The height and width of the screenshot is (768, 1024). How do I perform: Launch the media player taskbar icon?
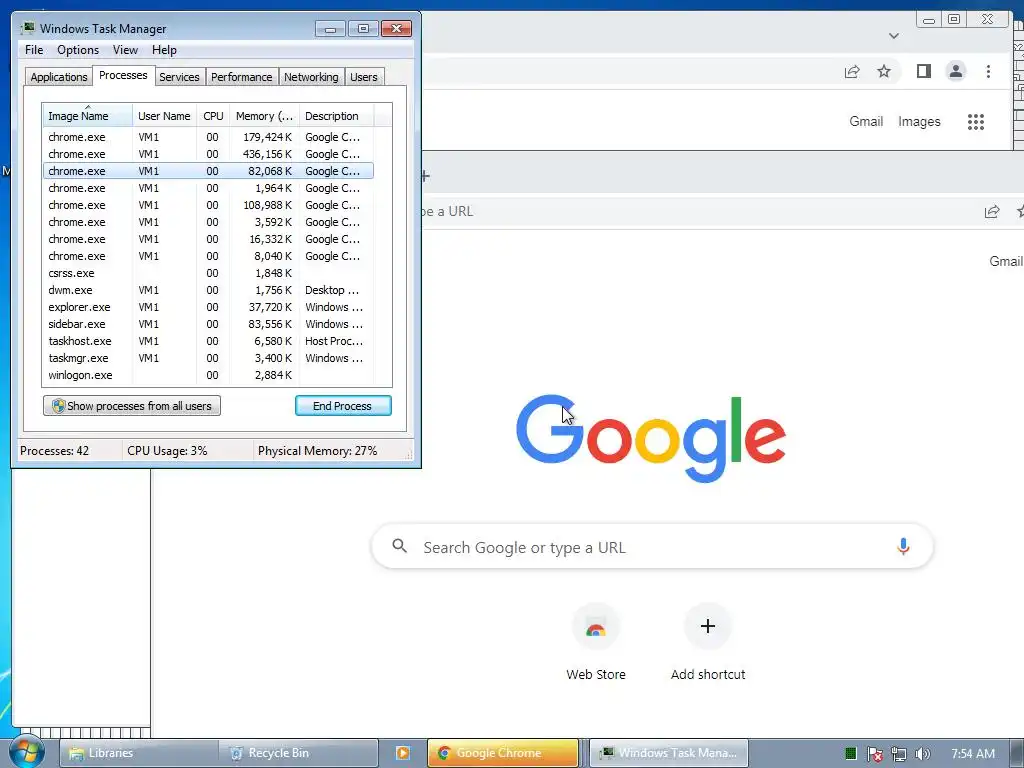(403, 753)
